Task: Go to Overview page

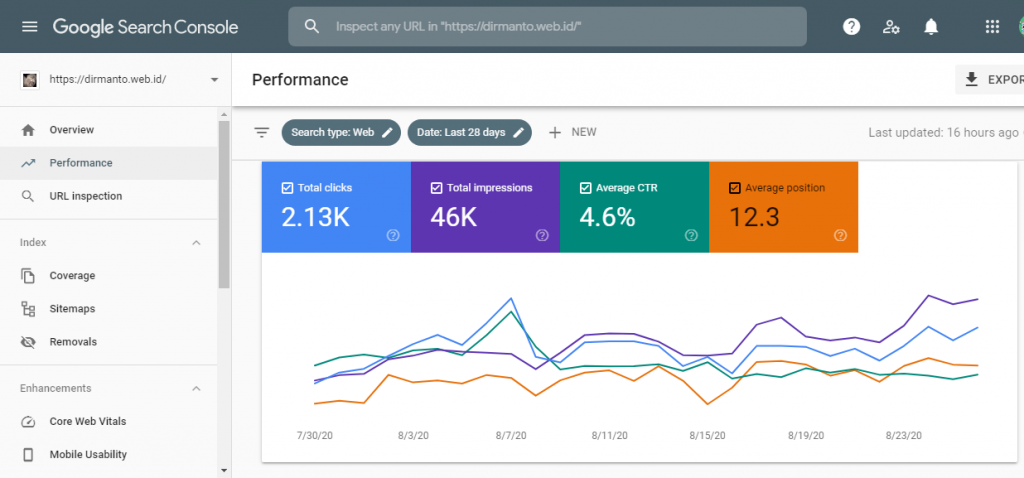Action: 108,130
